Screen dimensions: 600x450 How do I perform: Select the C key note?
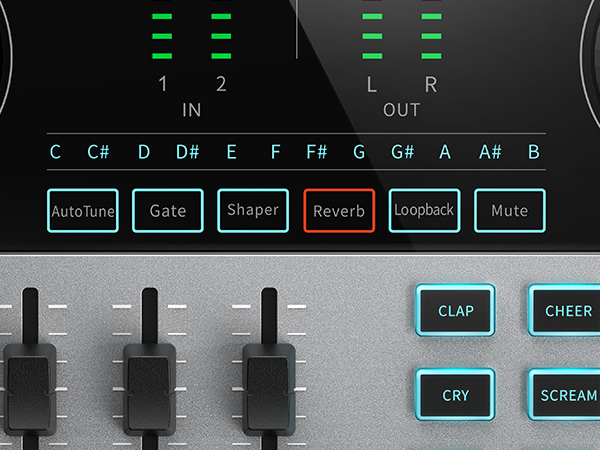click(x=55, y=152)
